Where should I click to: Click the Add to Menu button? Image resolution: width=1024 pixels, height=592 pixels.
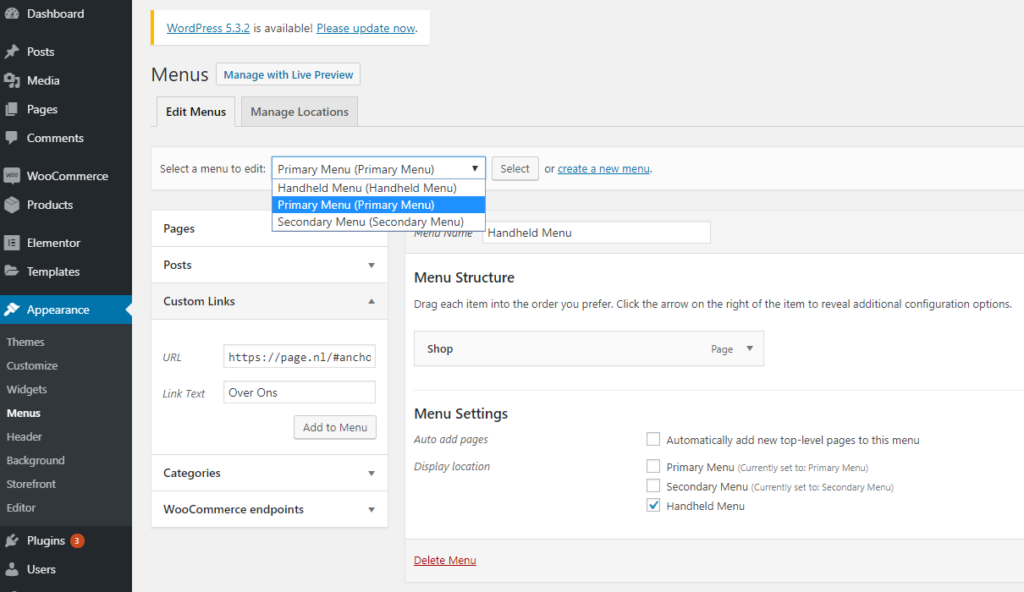(x=335, y=427)
